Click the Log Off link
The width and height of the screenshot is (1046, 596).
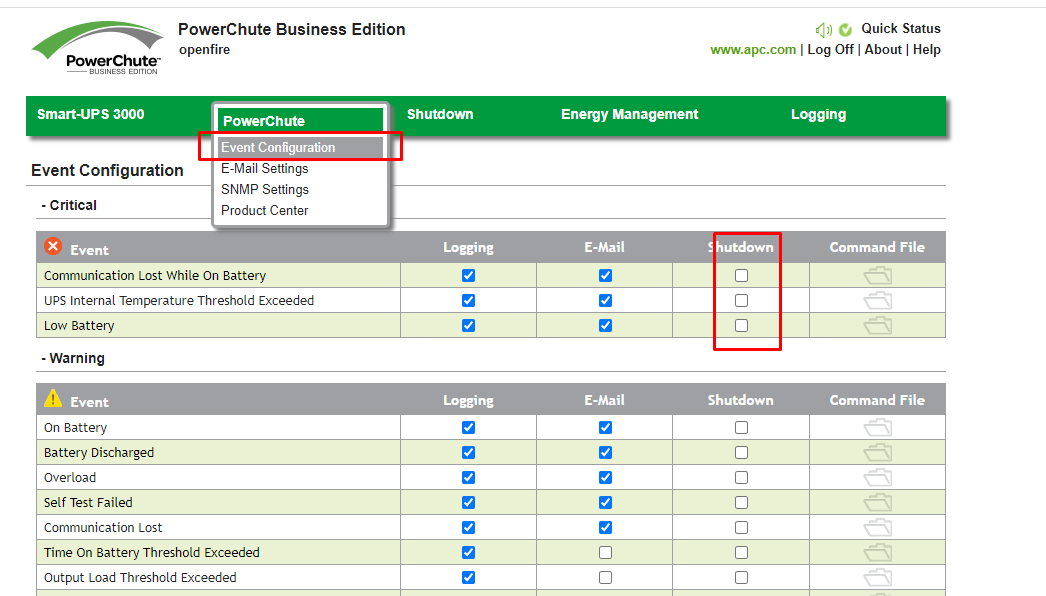coord(831,49)
